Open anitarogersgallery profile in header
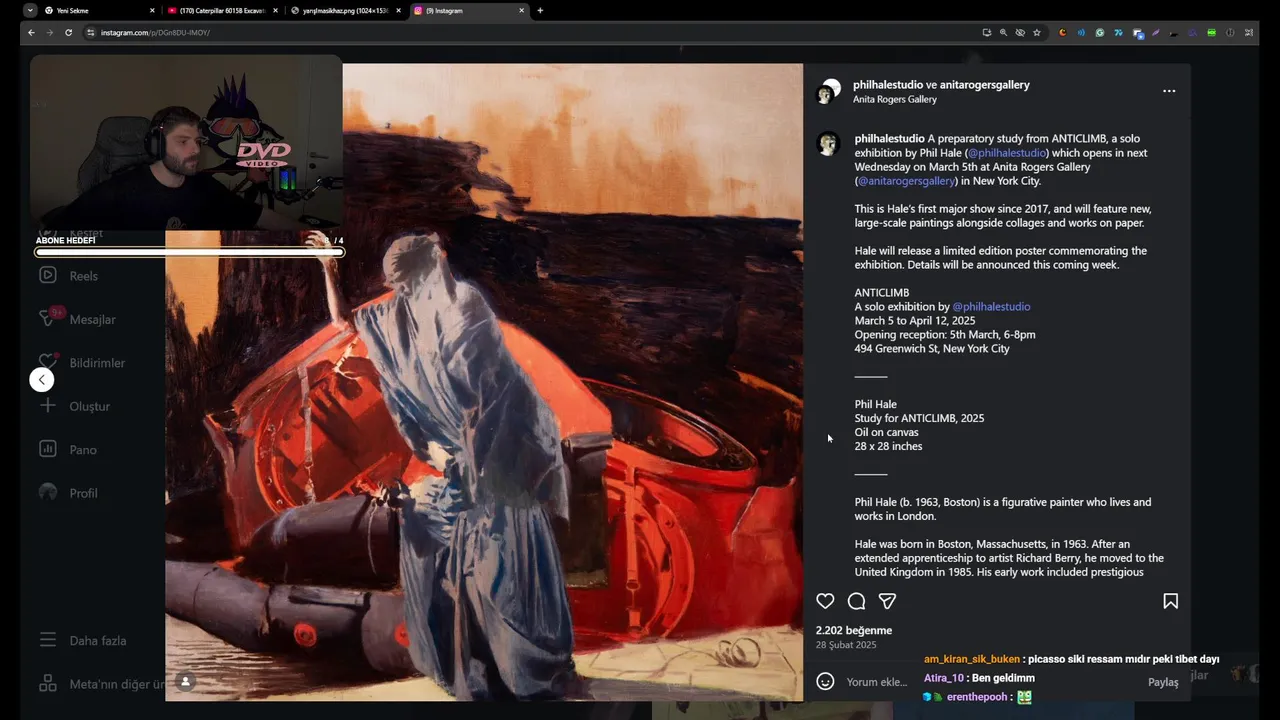 coord(984,85)
